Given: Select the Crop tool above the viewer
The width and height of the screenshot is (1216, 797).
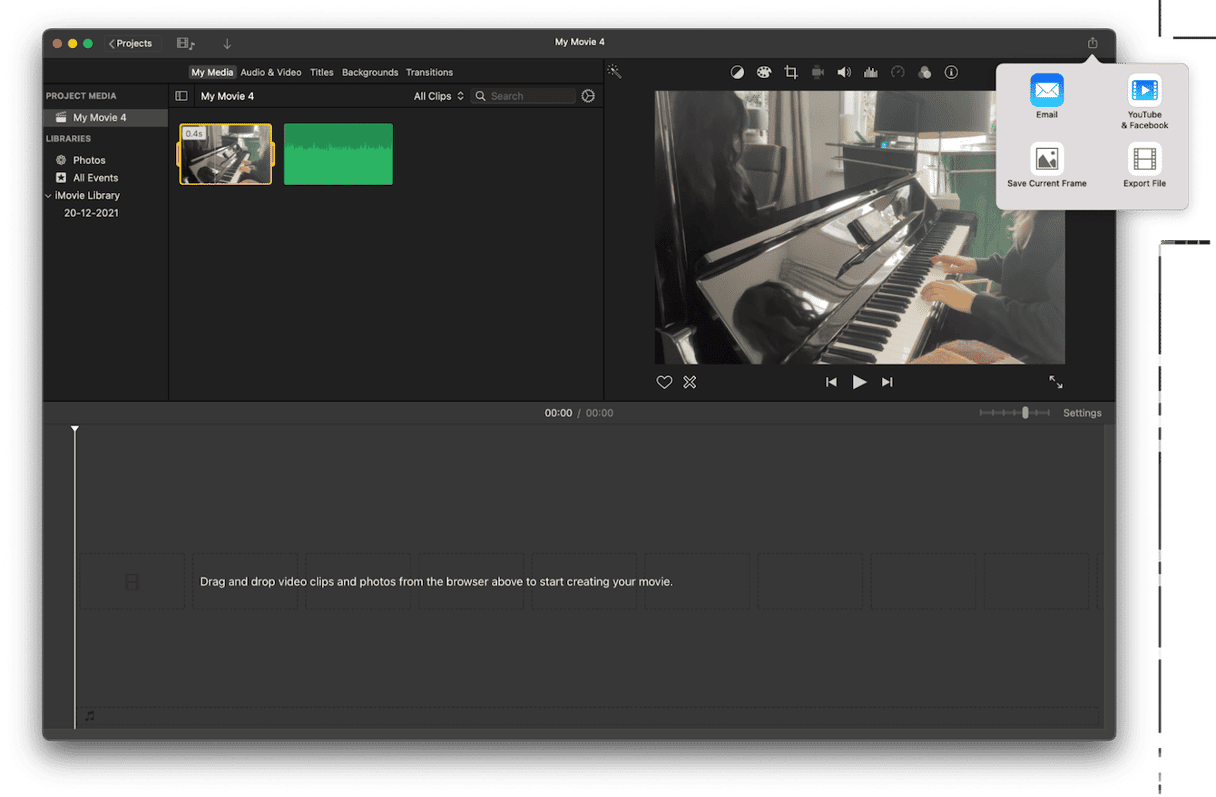Looking at the screenshot, I should (791, 72).
